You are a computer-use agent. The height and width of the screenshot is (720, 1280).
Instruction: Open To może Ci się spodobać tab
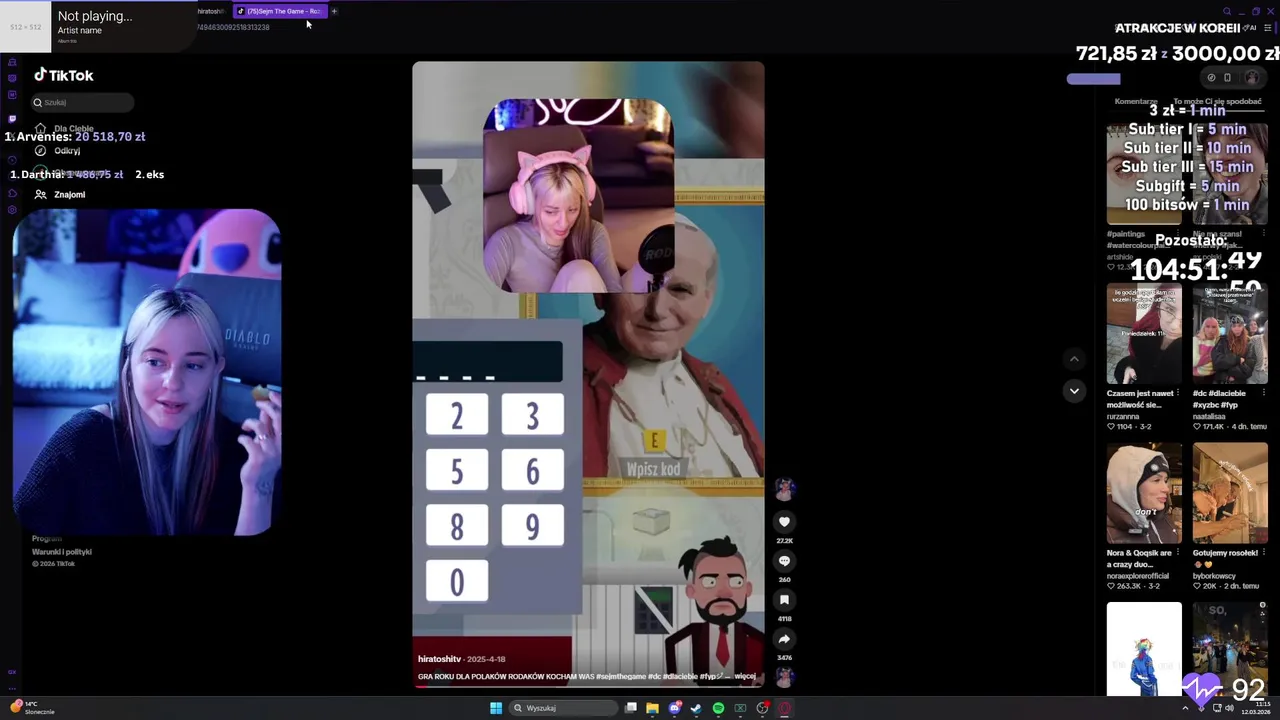(x=1217, y=102)
